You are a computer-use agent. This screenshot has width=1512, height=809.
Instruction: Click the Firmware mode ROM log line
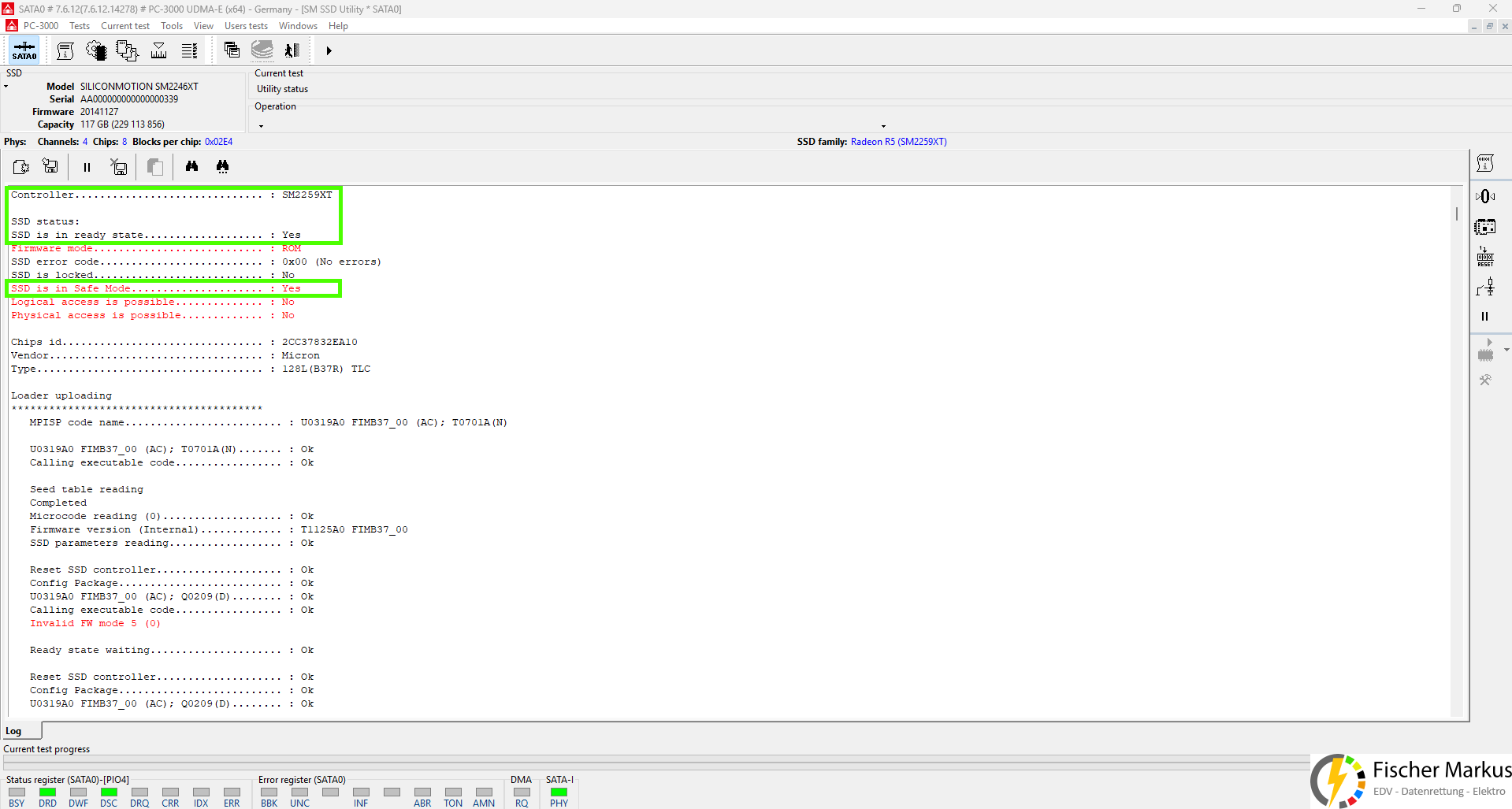[x=156, y=249]
